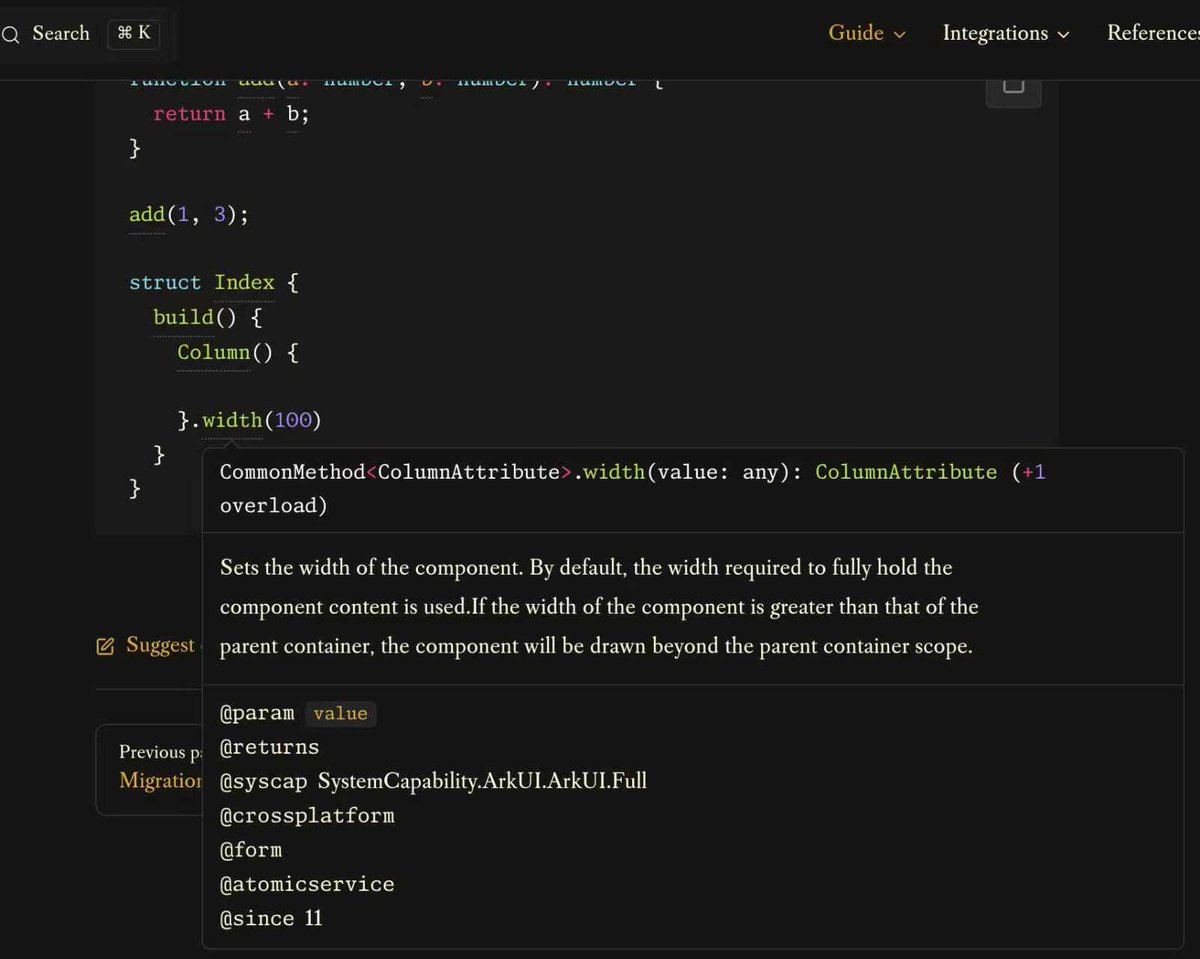
Task: Click the Index struct name
Action: (244, 283)
